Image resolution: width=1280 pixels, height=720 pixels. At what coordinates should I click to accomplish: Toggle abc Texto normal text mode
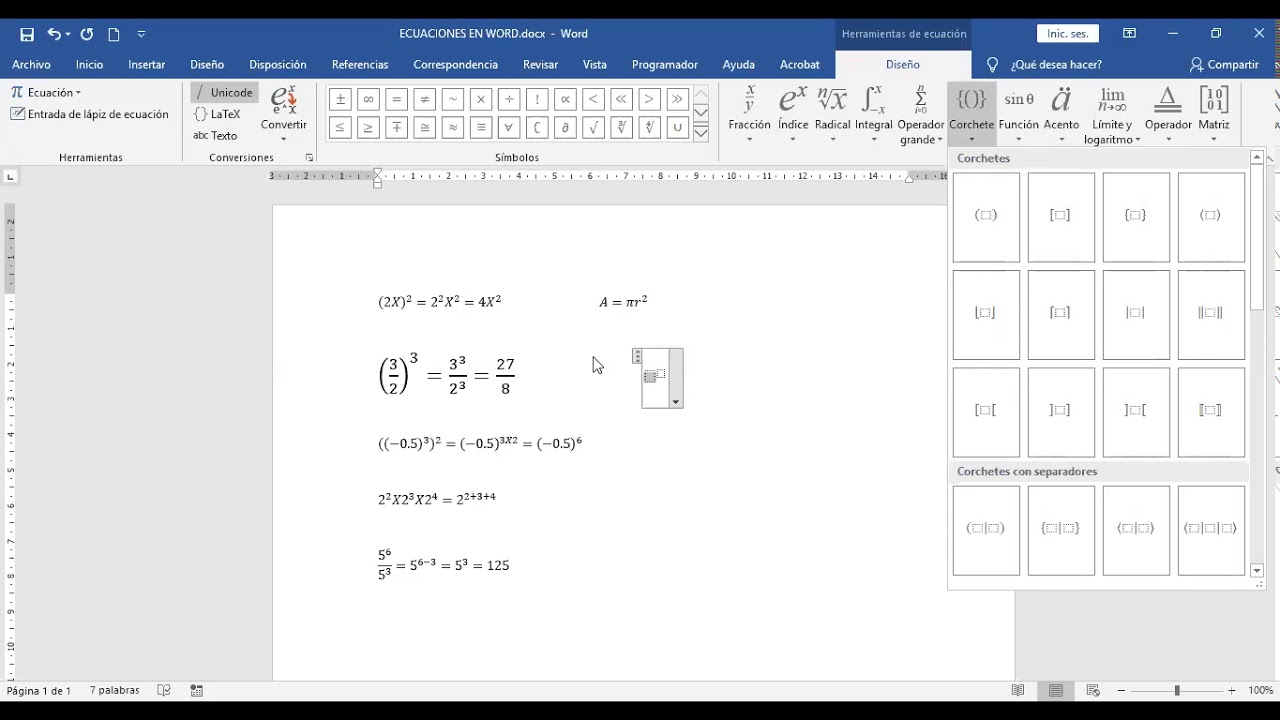pos(215,136)
